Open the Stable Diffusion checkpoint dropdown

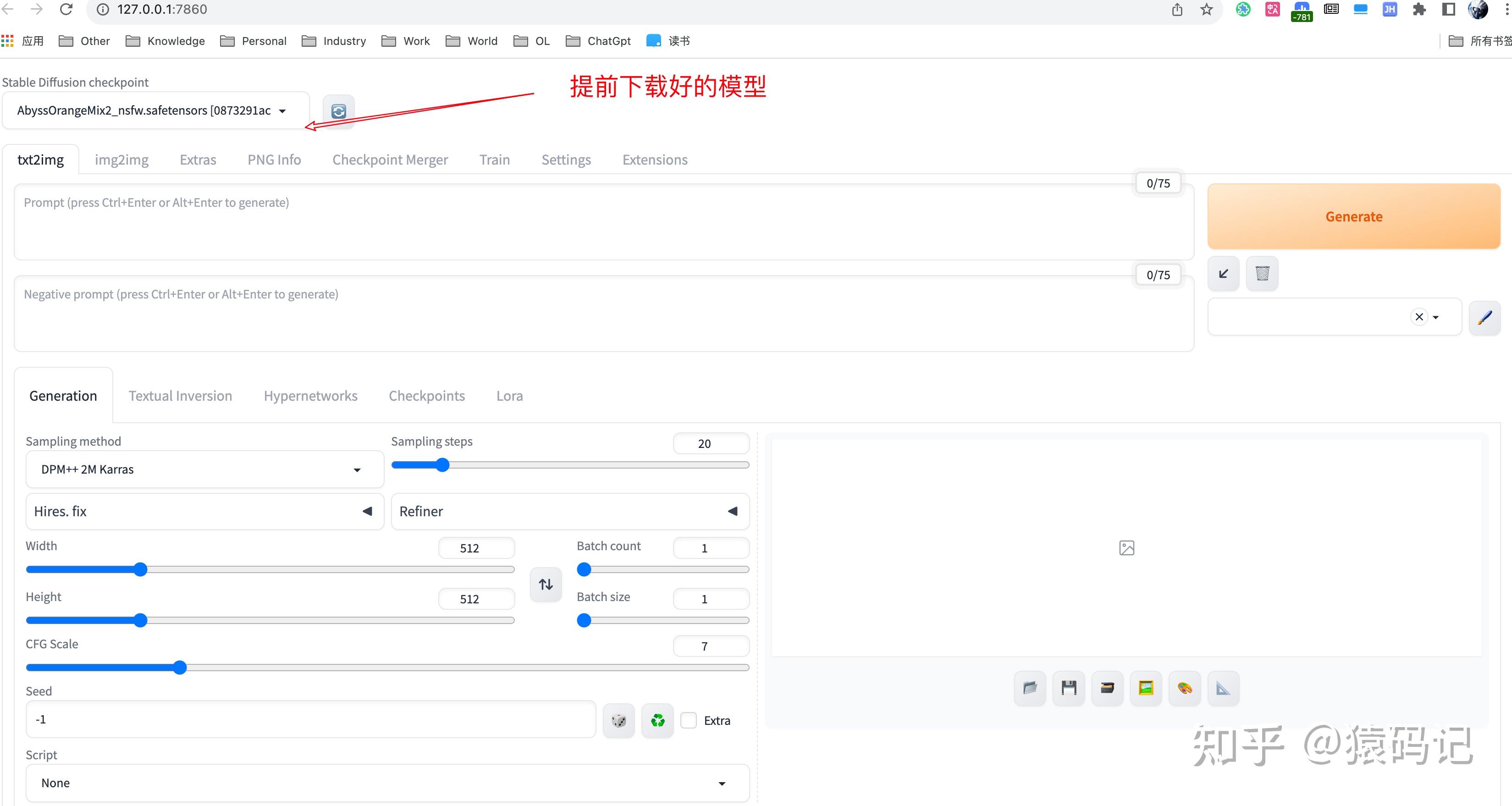tap(155, 110)
